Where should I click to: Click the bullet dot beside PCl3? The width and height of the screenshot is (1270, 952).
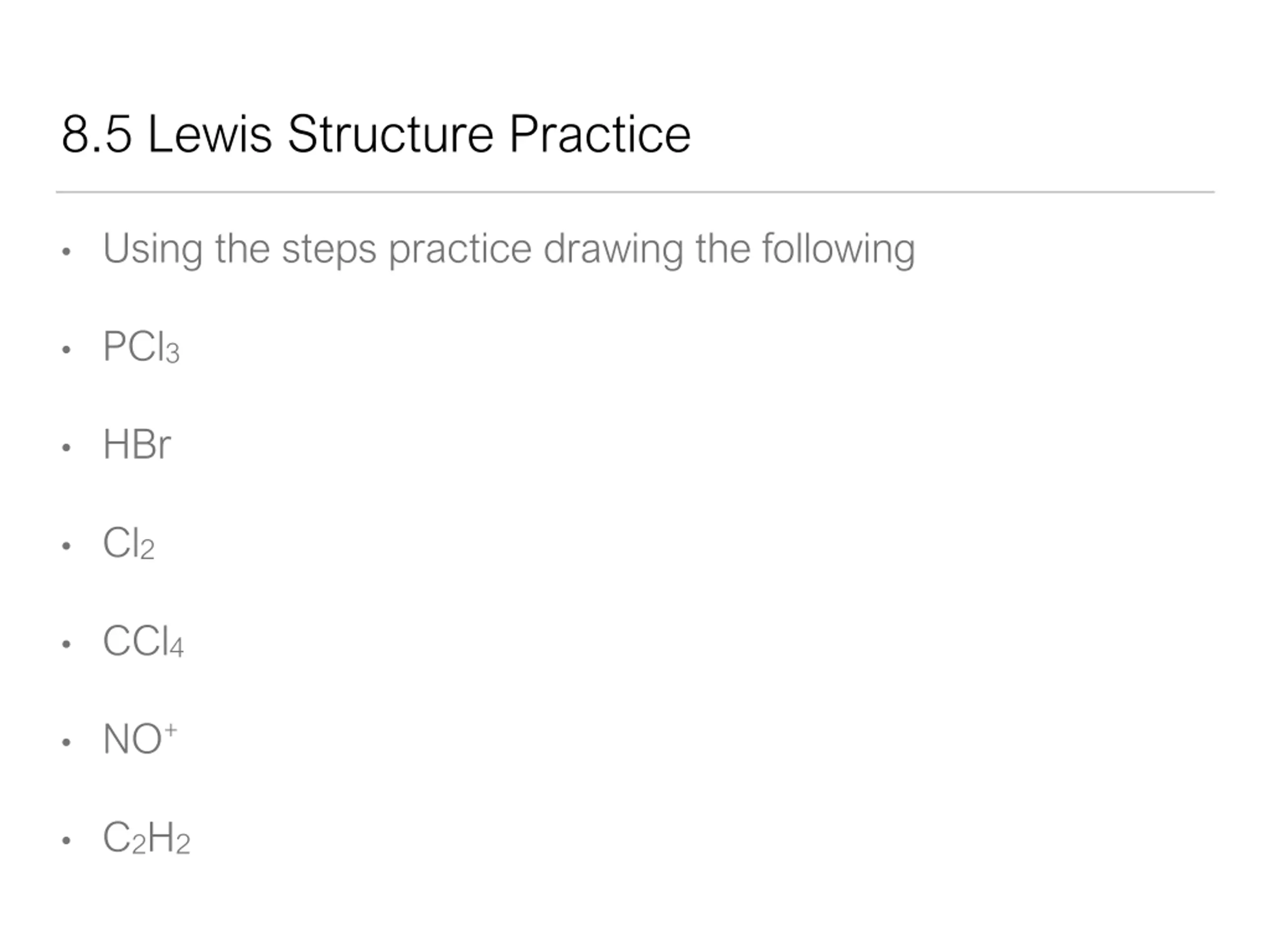(66, 349)
